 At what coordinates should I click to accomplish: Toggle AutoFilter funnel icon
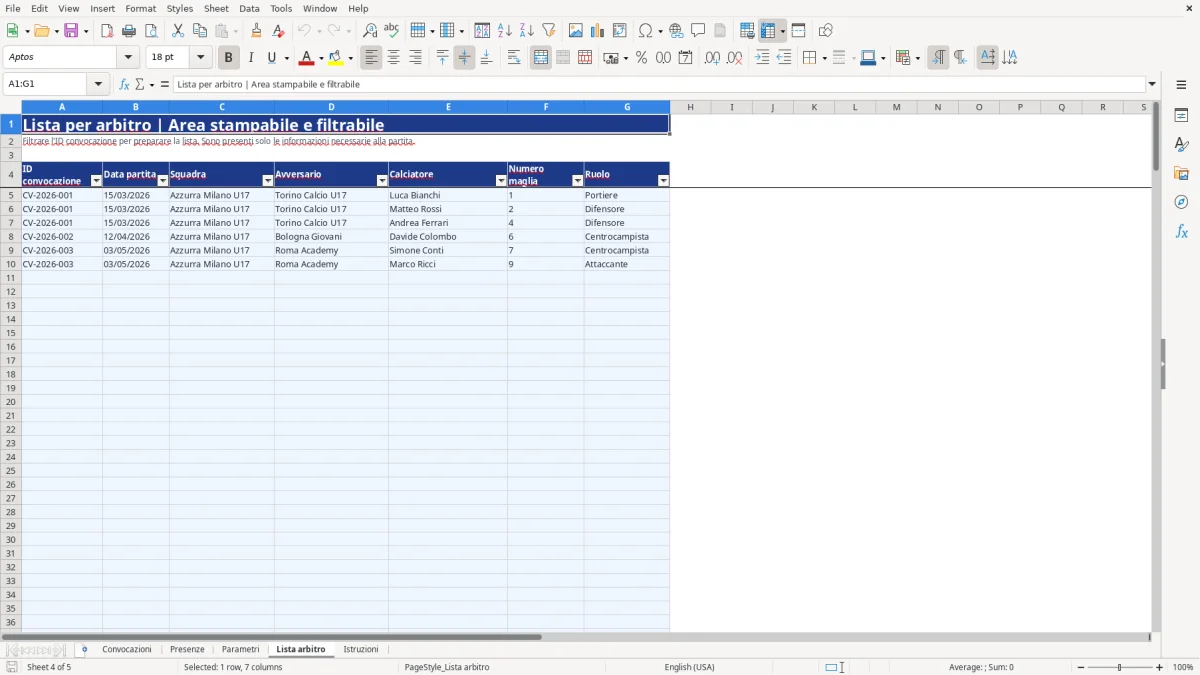(548, 31)
